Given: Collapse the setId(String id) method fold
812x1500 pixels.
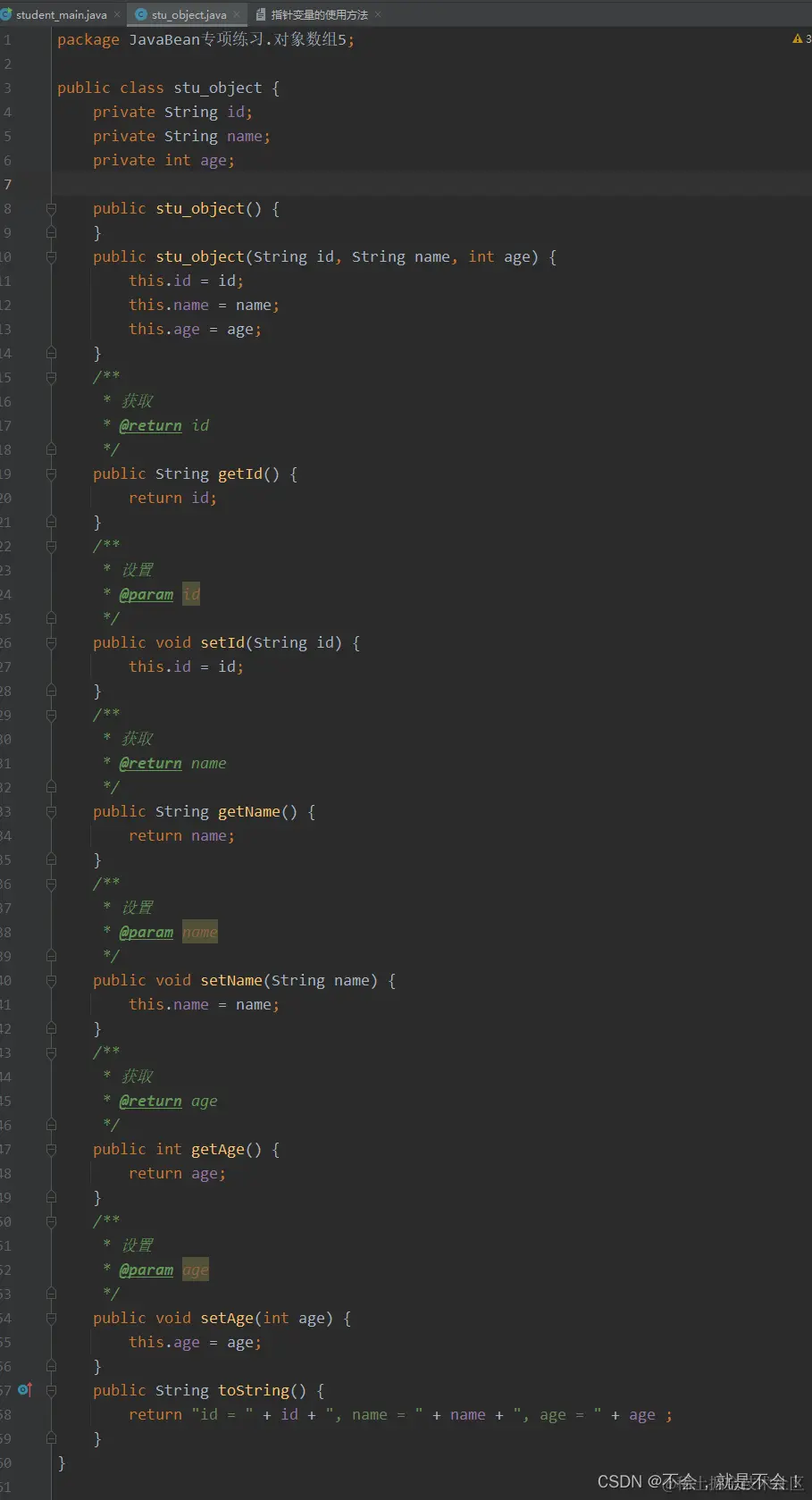Looking at the screenshot, I should click(x=51, y=642).
